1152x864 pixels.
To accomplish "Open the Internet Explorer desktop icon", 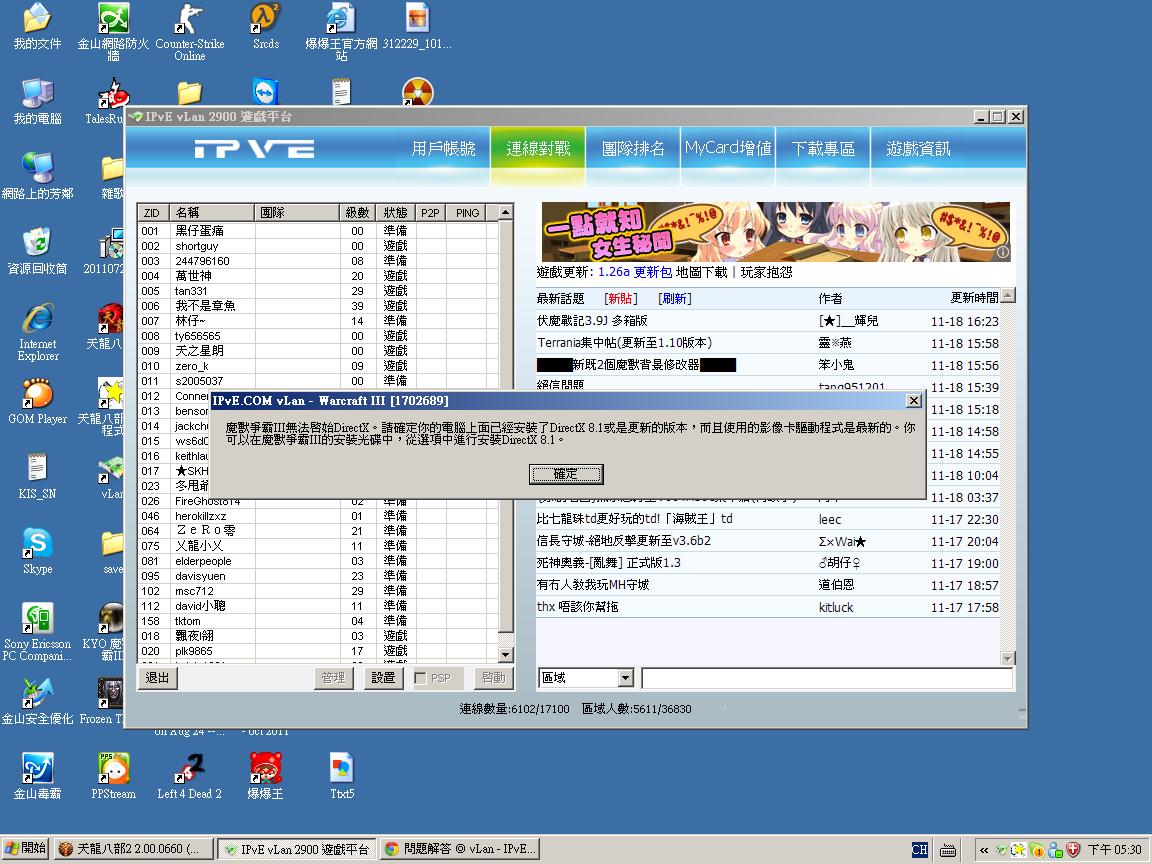I will (x=37, y=320).
